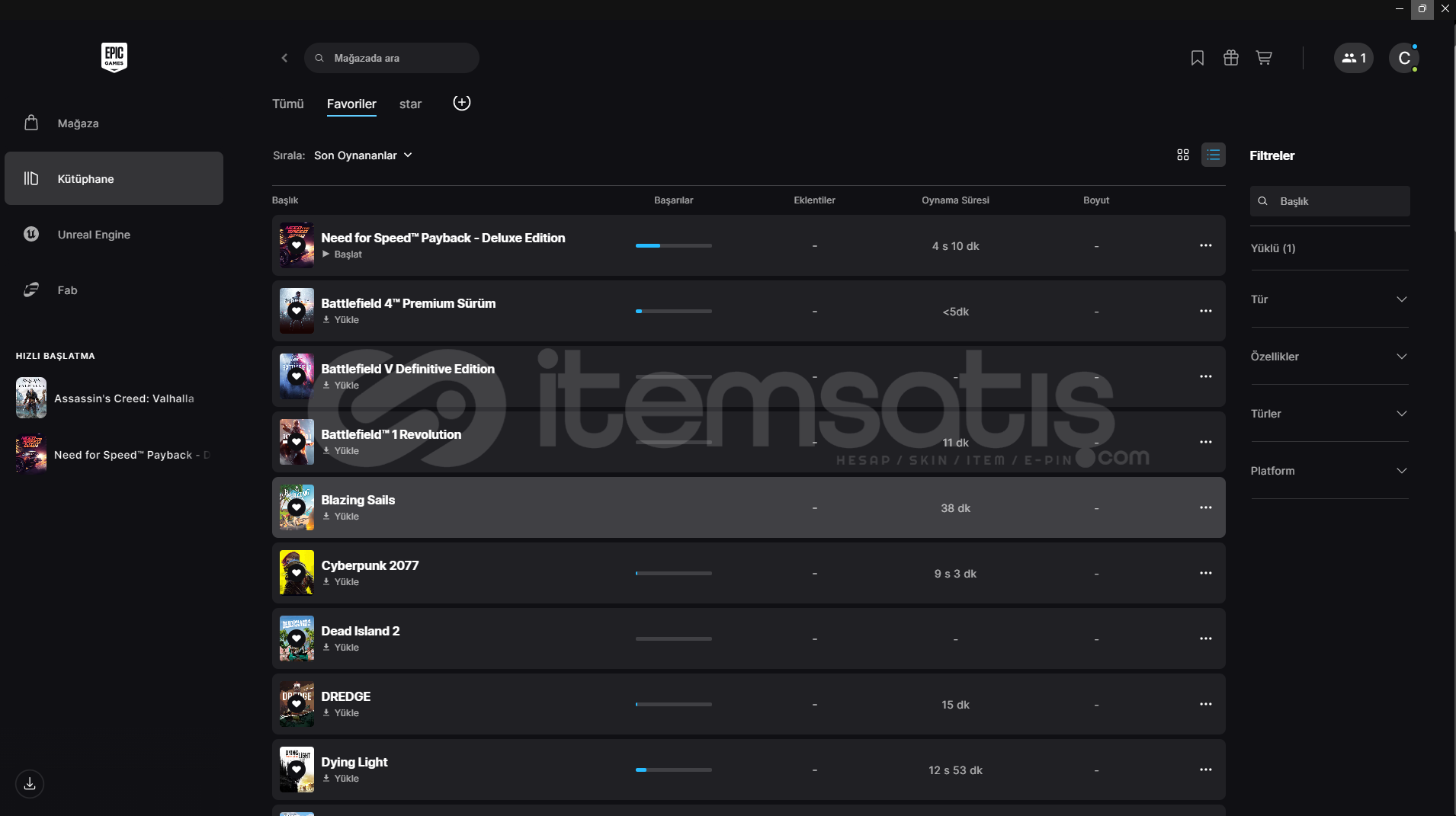
Task: Expand the Platform filter section
Action: pyautogui.click(x=1329, y=471)
